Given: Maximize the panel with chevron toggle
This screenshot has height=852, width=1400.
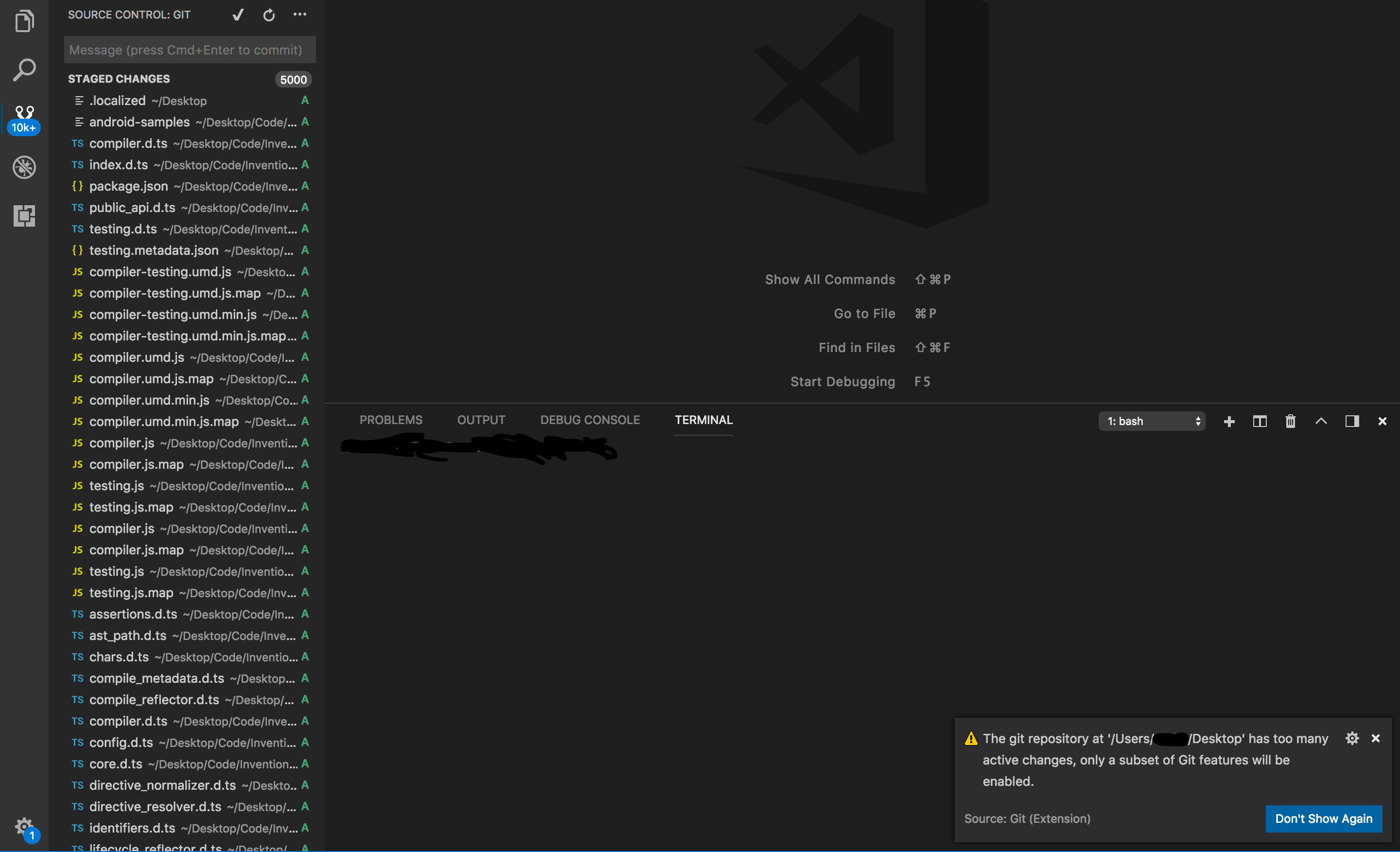Looking at the screenshot, I should click(1321, 421).
